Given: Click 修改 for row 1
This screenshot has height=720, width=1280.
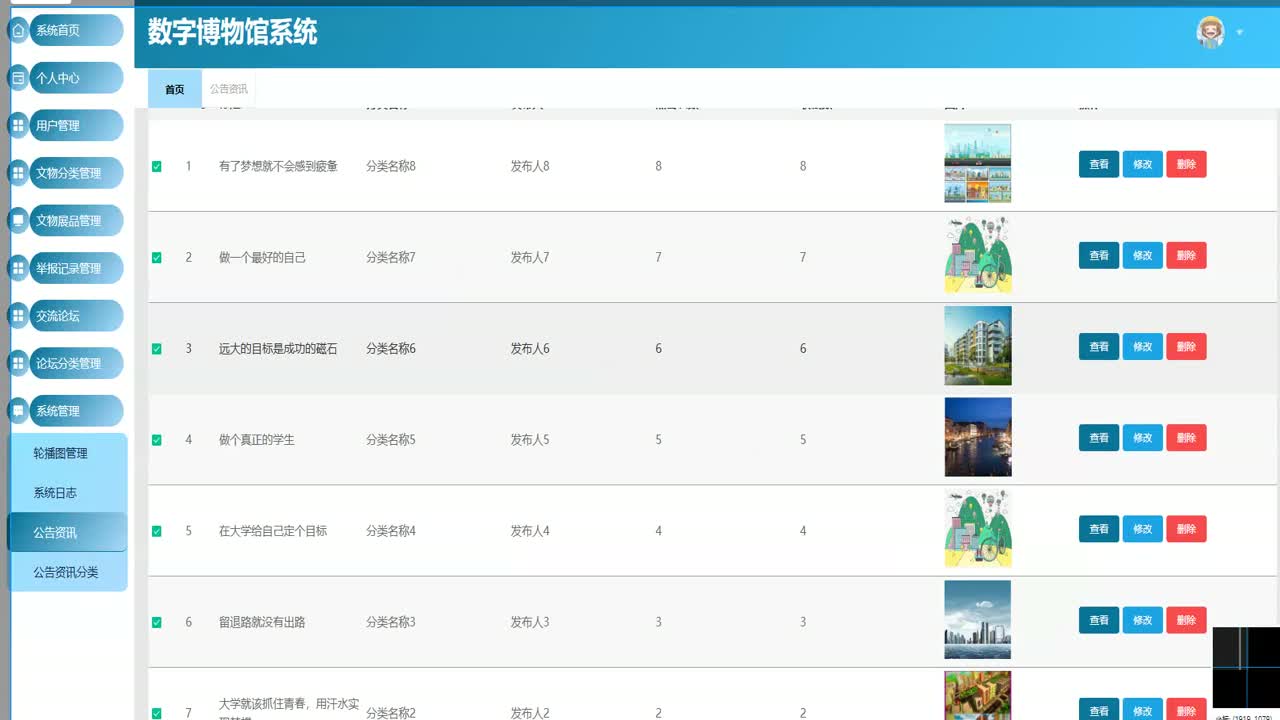Looking at the screenshot, I should (1143, 164).
